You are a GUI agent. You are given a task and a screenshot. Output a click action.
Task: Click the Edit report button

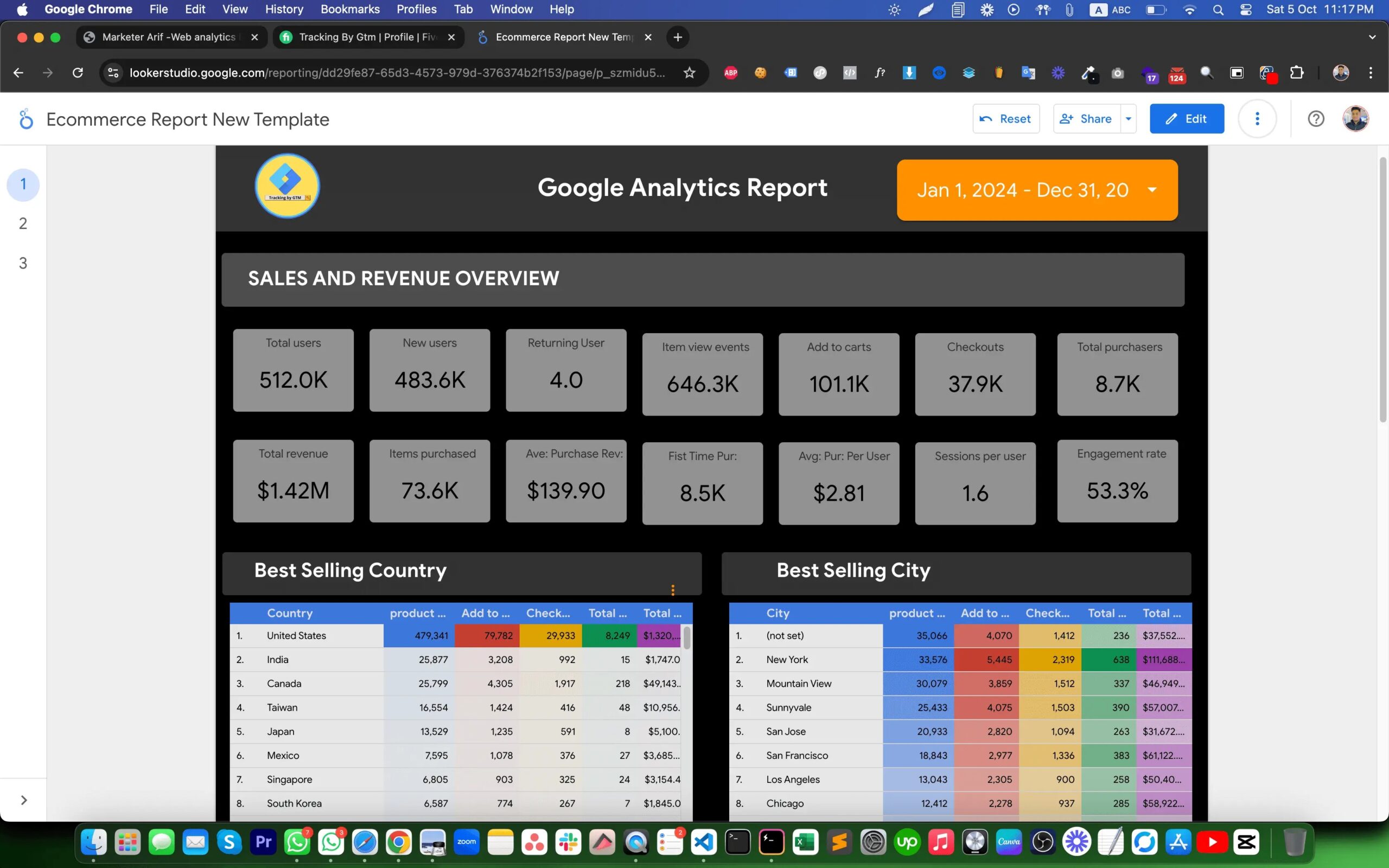pos(1187,119)
